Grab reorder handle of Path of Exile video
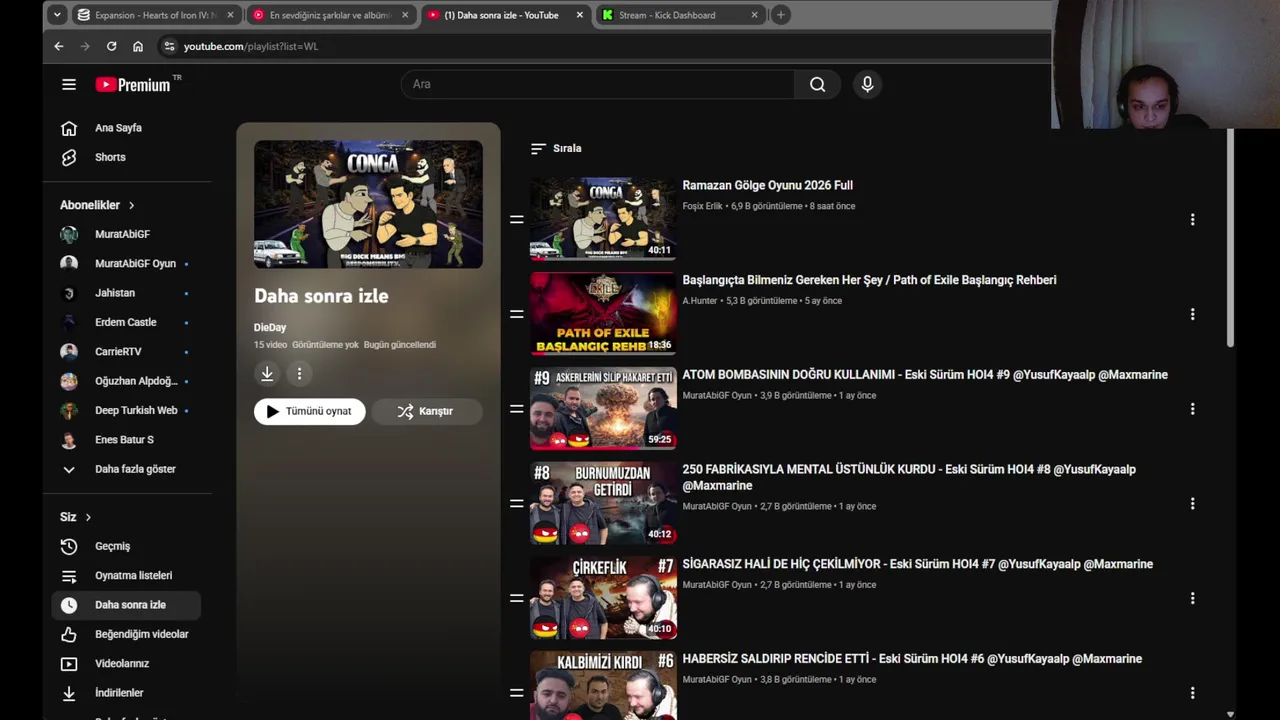This screenshot has width=1280, height=720. tap(517, 314)
